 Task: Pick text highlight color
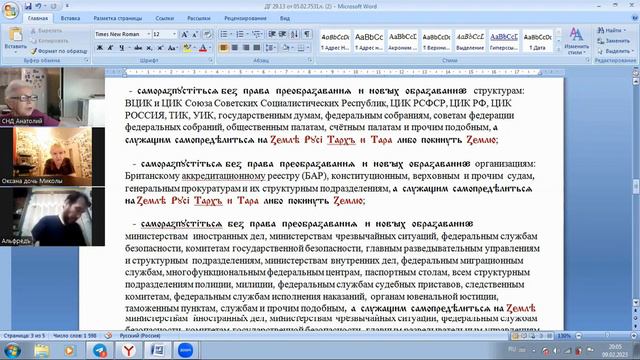(187, 48)
